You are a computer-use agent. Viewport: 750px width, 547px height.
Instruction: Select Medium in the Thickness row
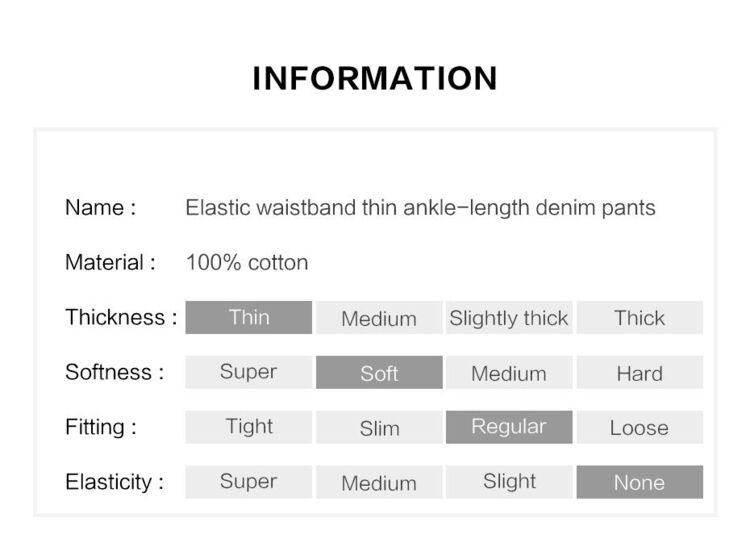pos(379,317)
